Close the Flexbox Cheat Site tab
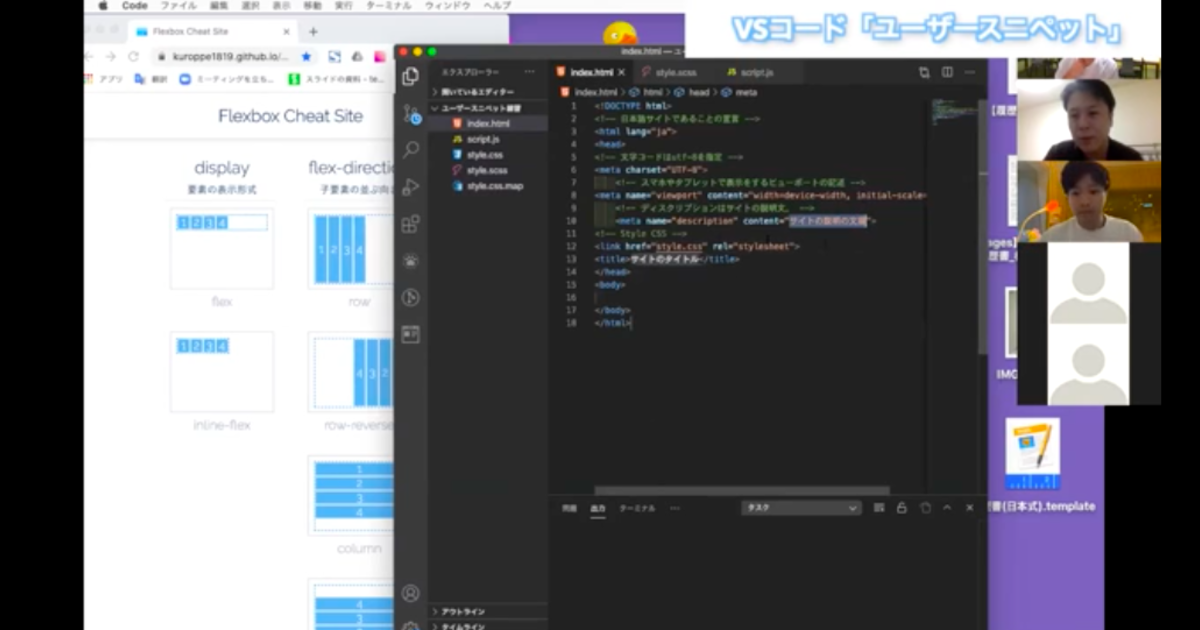This screenshot has height=630, width=1200. [x=286, y=31]
